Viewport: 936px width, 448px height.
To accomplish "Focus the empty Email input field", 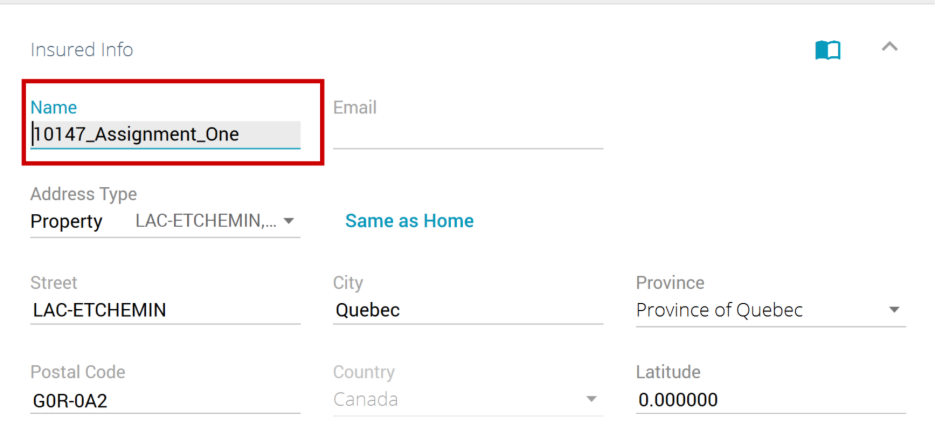I will (468, 135).
